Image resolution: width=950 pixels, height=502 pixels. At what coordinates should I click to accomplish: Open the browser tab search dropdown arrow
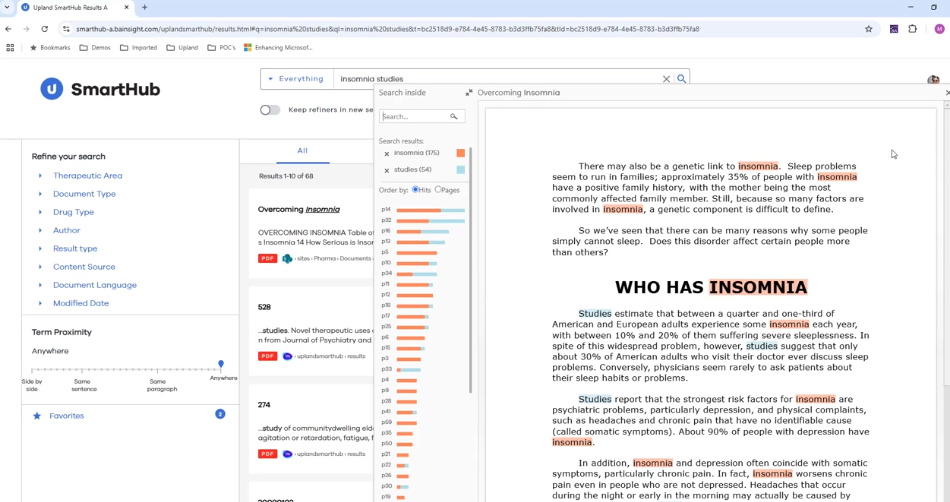(x=7, y=7)
